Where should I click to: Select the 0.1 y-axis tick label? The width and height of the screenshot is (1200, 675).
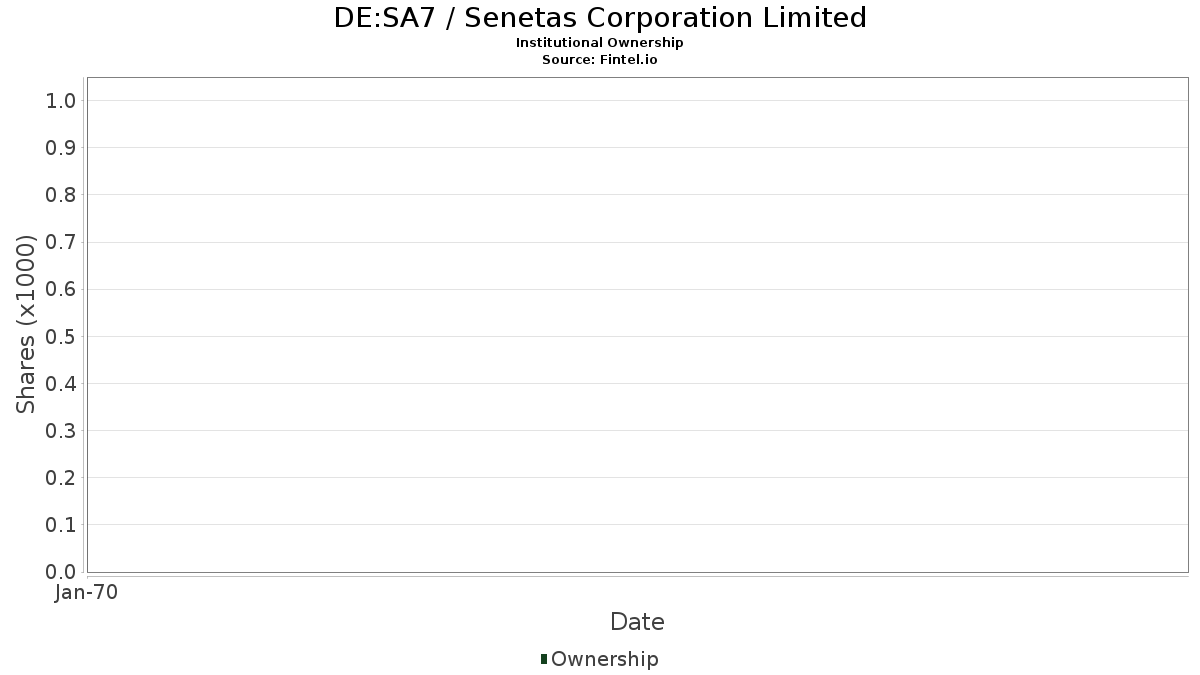(61, 525)
